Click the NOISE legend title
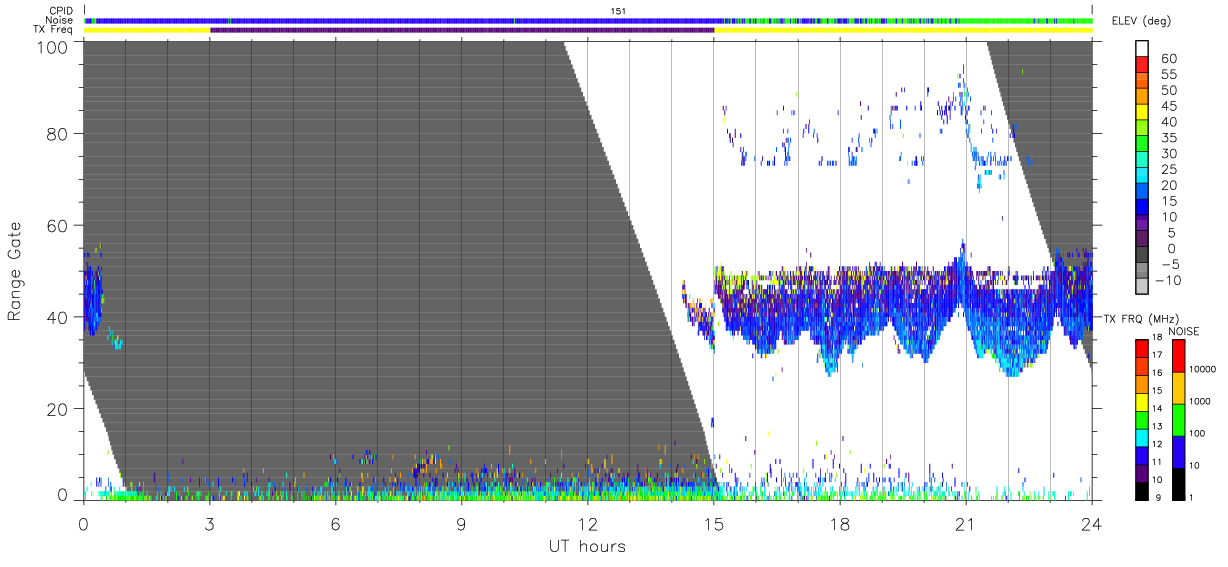The image size is (1228, 567). pos(1183,331)
